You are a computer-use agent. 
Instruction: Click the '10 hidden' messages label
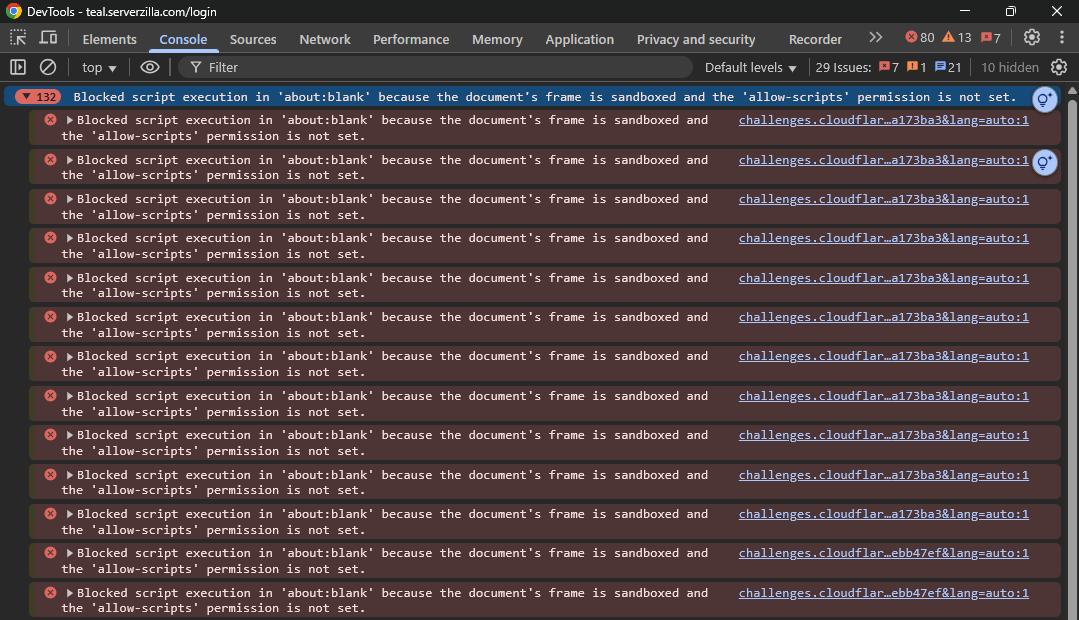[1009, 67]
